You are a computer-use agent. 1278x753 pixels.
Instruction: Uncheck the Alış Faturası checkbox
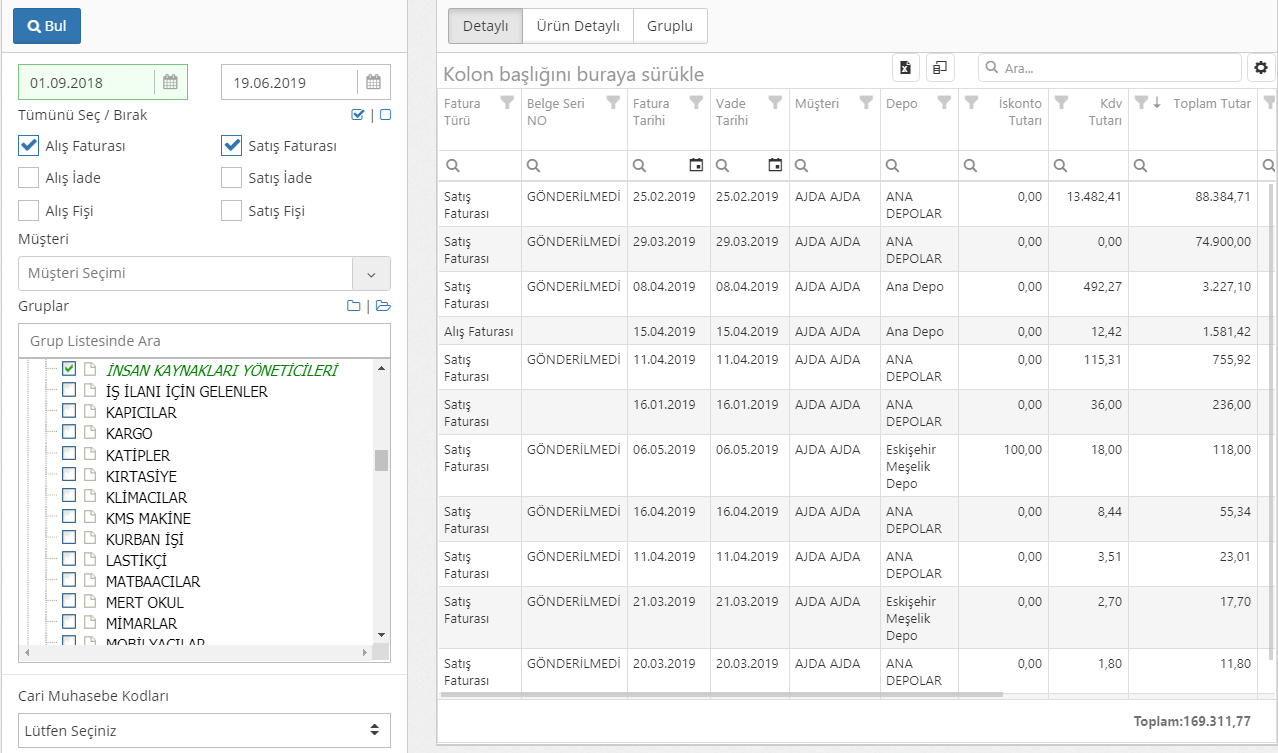tap(29, 146)
